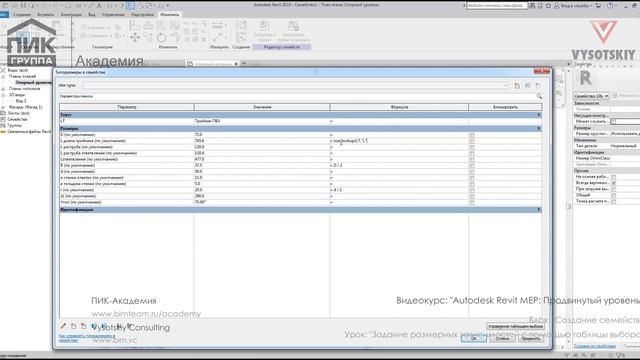Toggle lock checkbox for L длина тройника row
Viewport: 640px width, 360px height.
coord(472,141)
